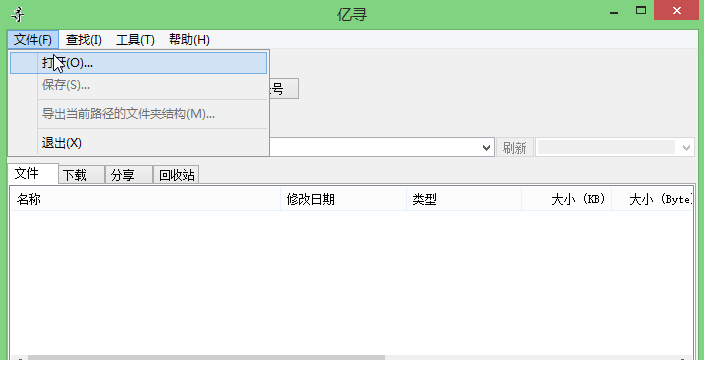Open the disabled dropdown next to 刷新
704x383 pixels.
pyautogui.click(x=614, y=147)
